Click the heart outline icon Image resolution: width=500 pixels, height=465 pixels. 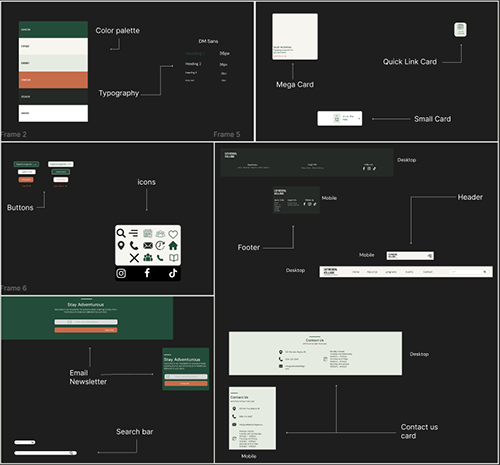[173, 234]
